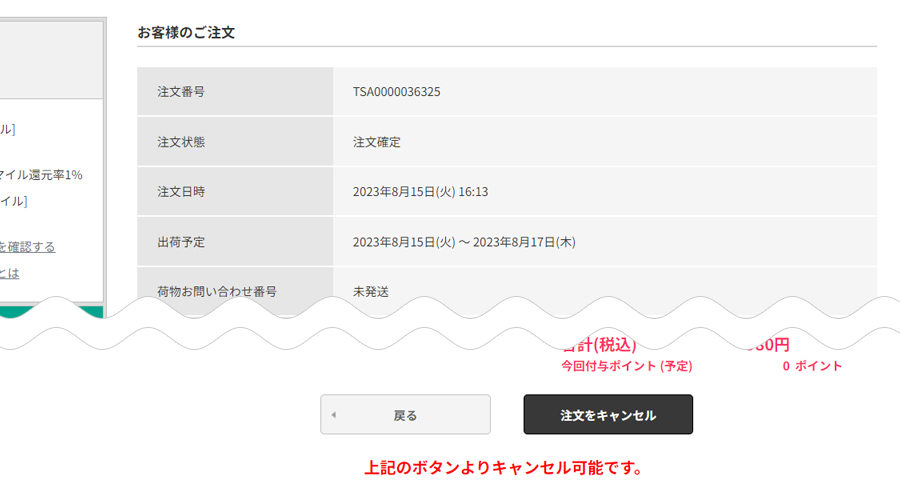Click the 注文確定 status value

pyautogui.click(x=377, y=142)
